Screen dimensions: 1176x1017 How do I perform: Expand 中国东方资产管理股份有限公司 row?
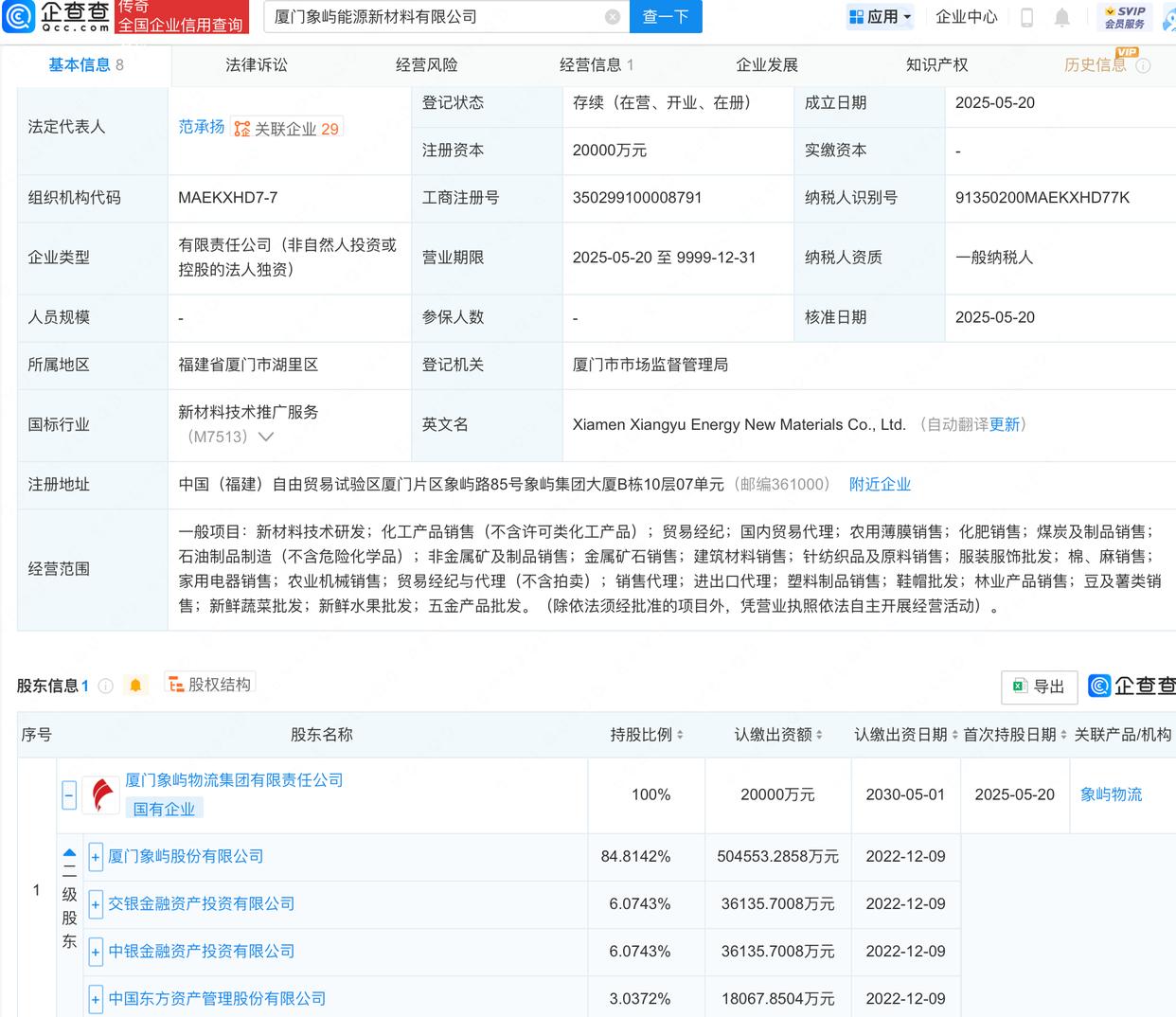(96, 999)
